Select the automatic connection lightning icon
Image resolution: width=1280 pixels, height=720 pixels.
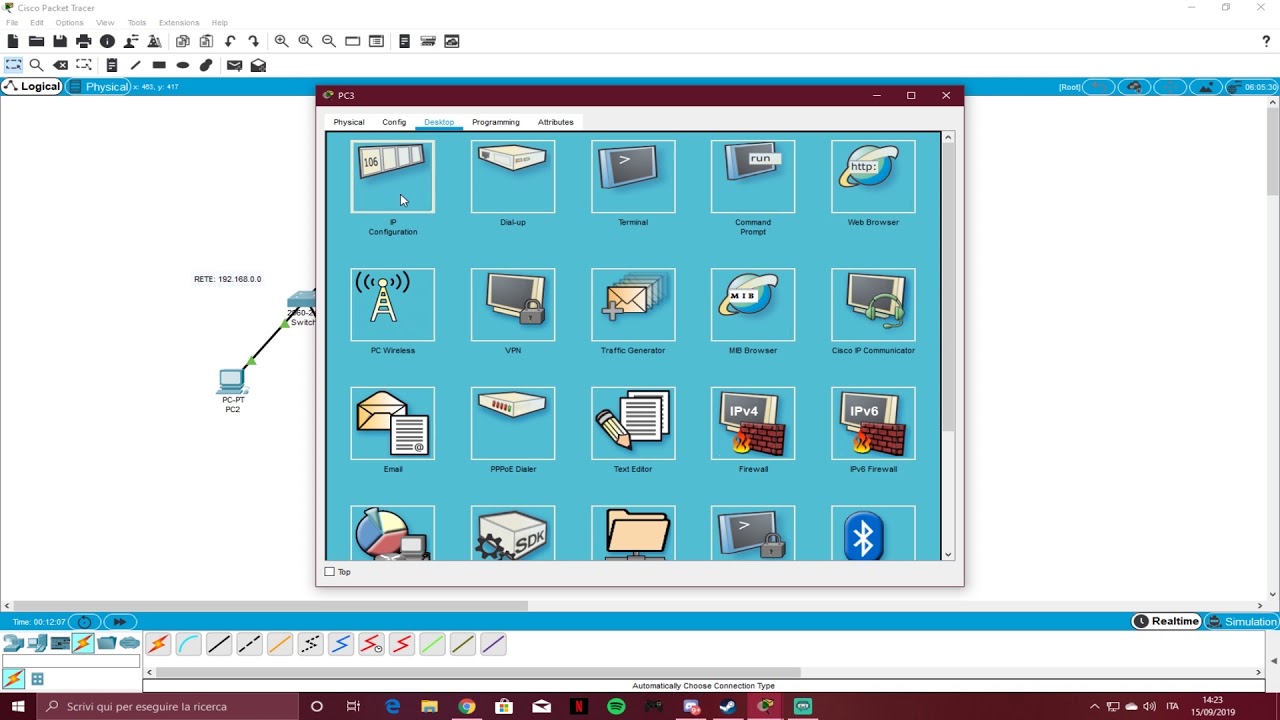(x=157, y=645)
